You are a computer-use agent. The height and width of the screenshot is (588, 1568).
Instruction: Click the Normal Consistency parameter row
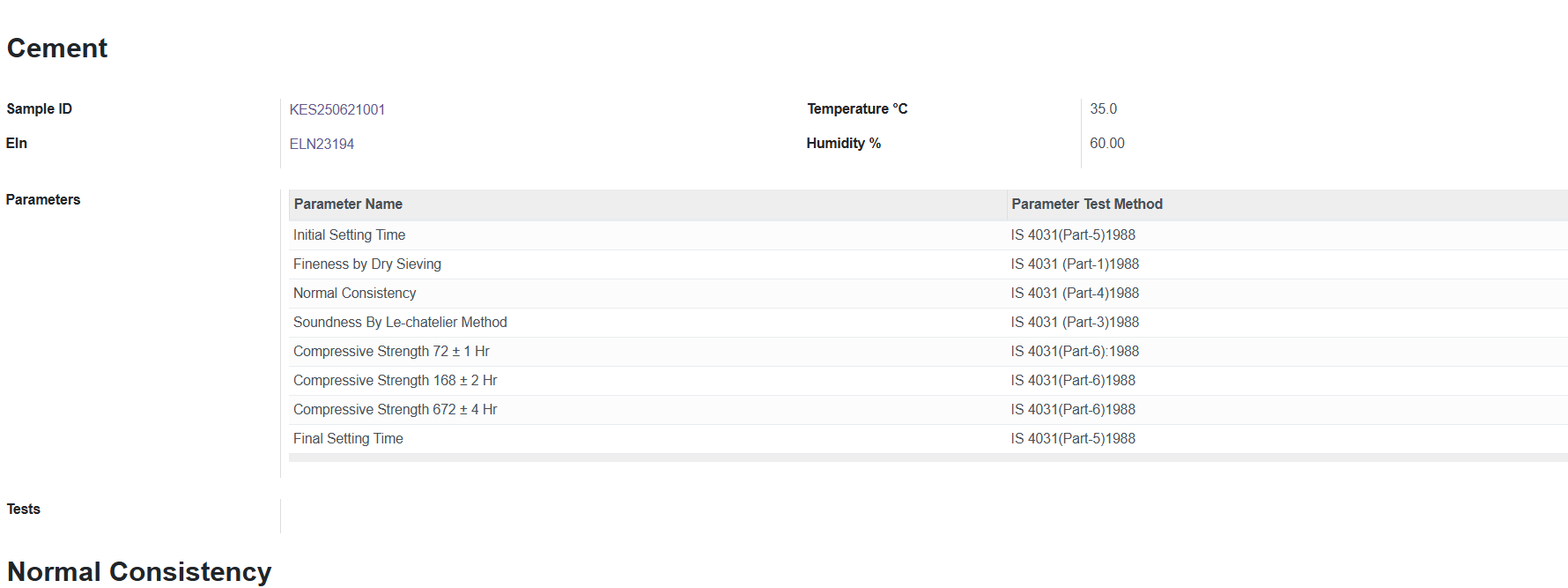[928, 294]
